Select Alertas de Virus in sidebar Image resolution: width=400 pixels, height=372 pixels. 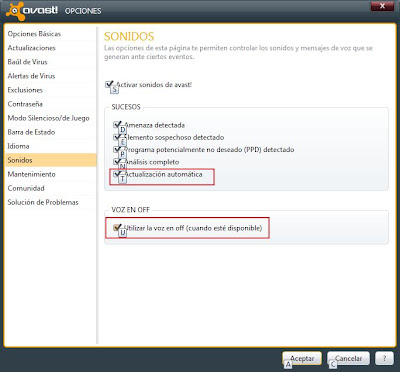(31, 76)
